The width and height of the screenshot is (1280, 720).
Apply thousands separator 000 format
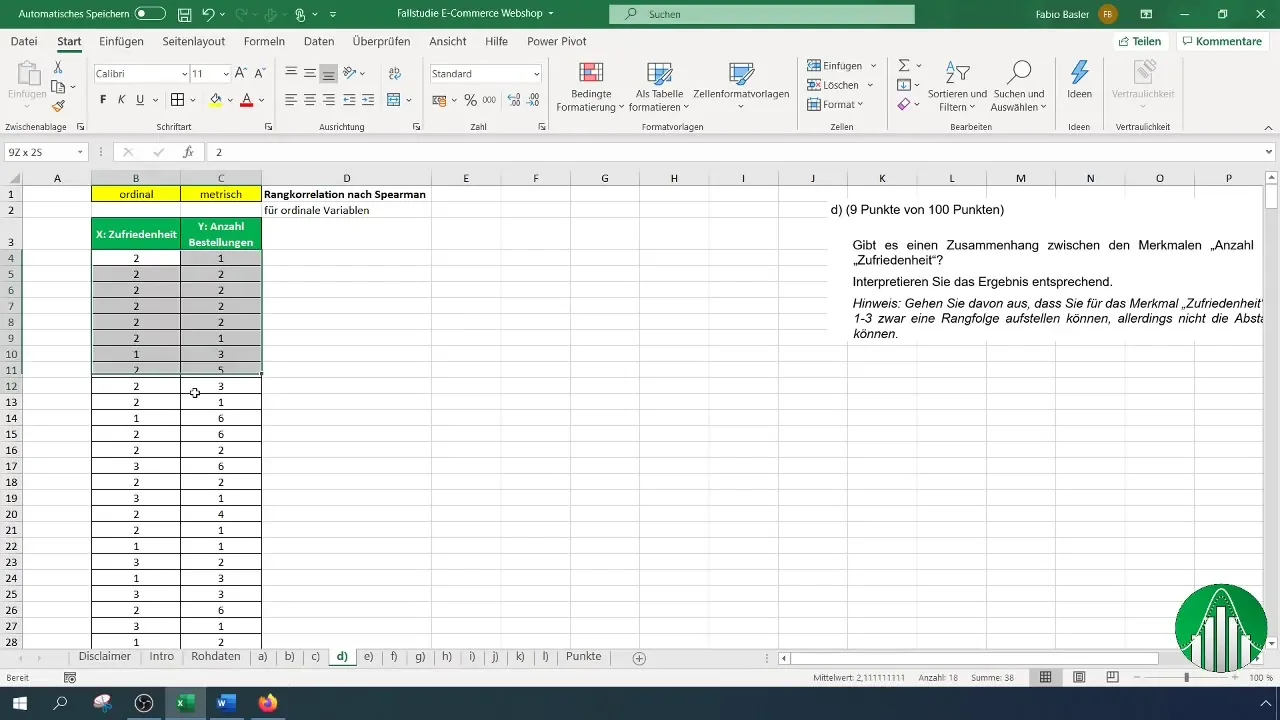pos(489,100)
